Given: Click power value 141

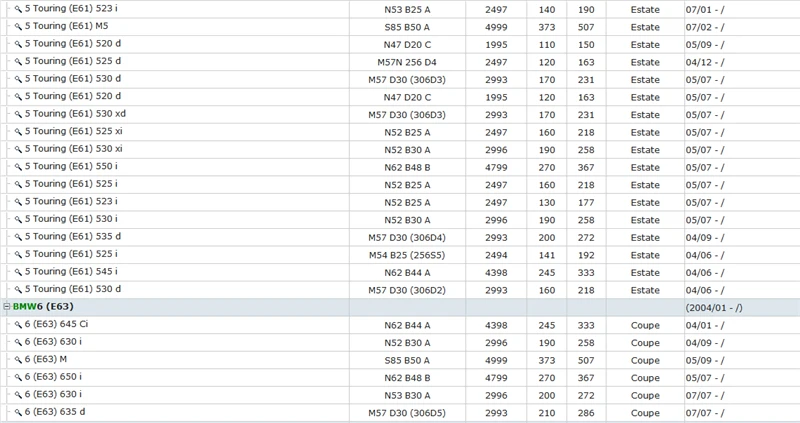Looking at the screenshot, I should pyautogui.click(x=547, y=255).
